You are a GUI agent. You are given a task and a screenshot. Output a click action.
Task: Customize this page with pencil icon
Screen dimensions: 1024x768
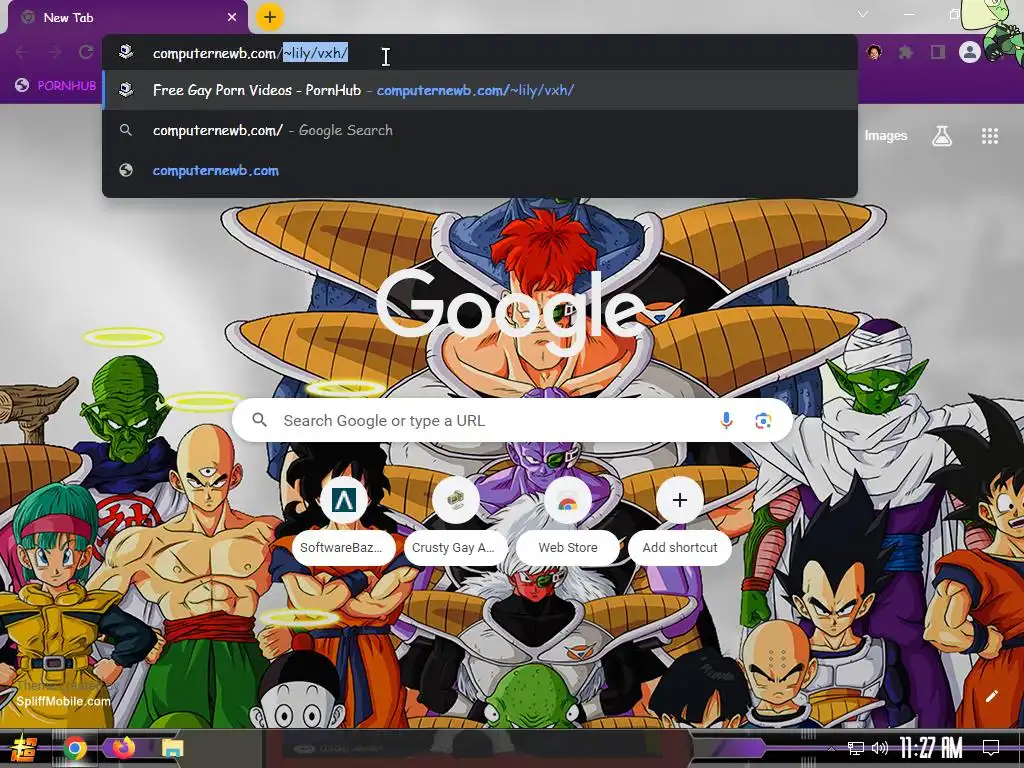[991, 696]
